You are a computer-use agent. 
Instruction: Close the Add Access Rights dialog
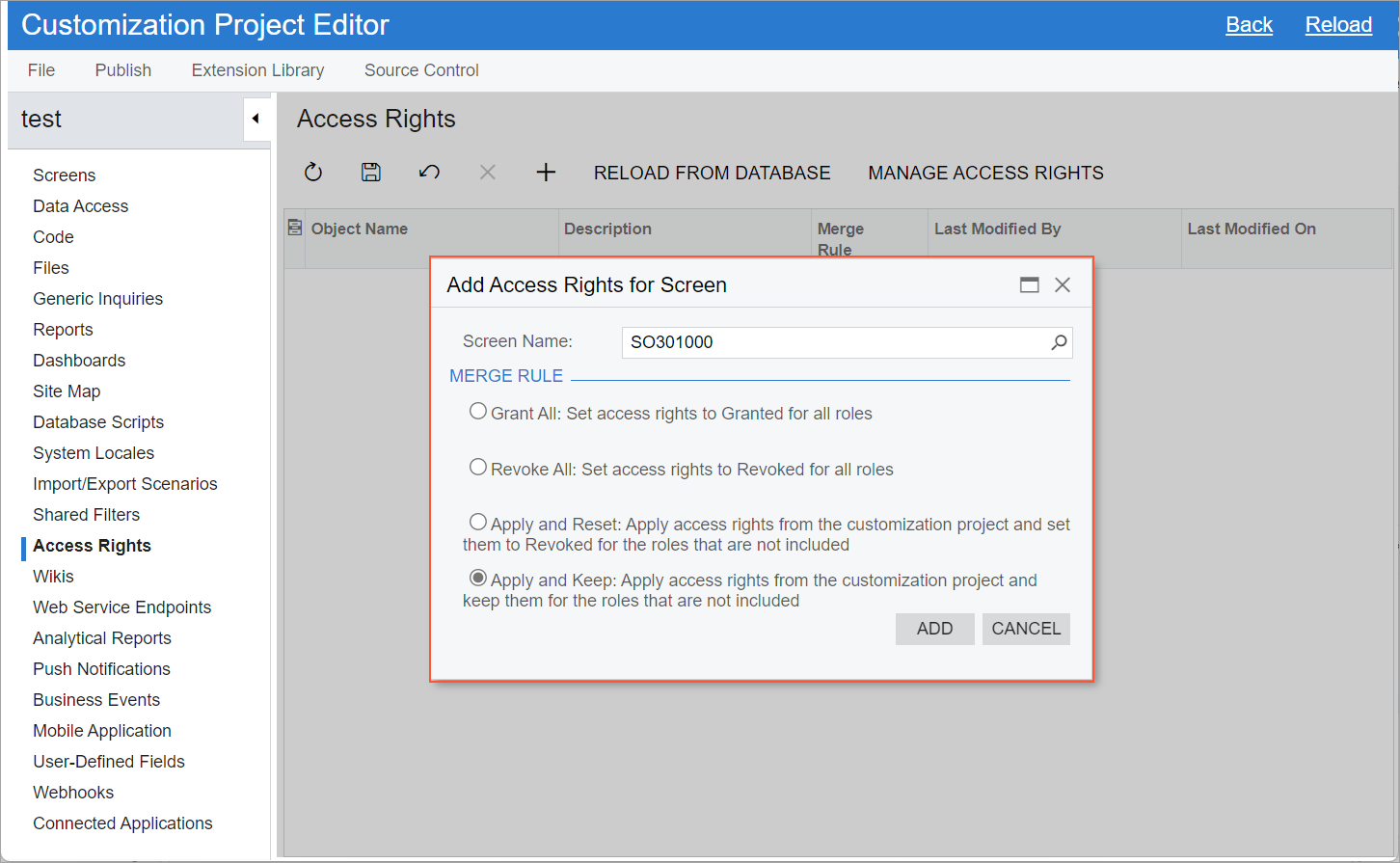(x=1063, y=284)
